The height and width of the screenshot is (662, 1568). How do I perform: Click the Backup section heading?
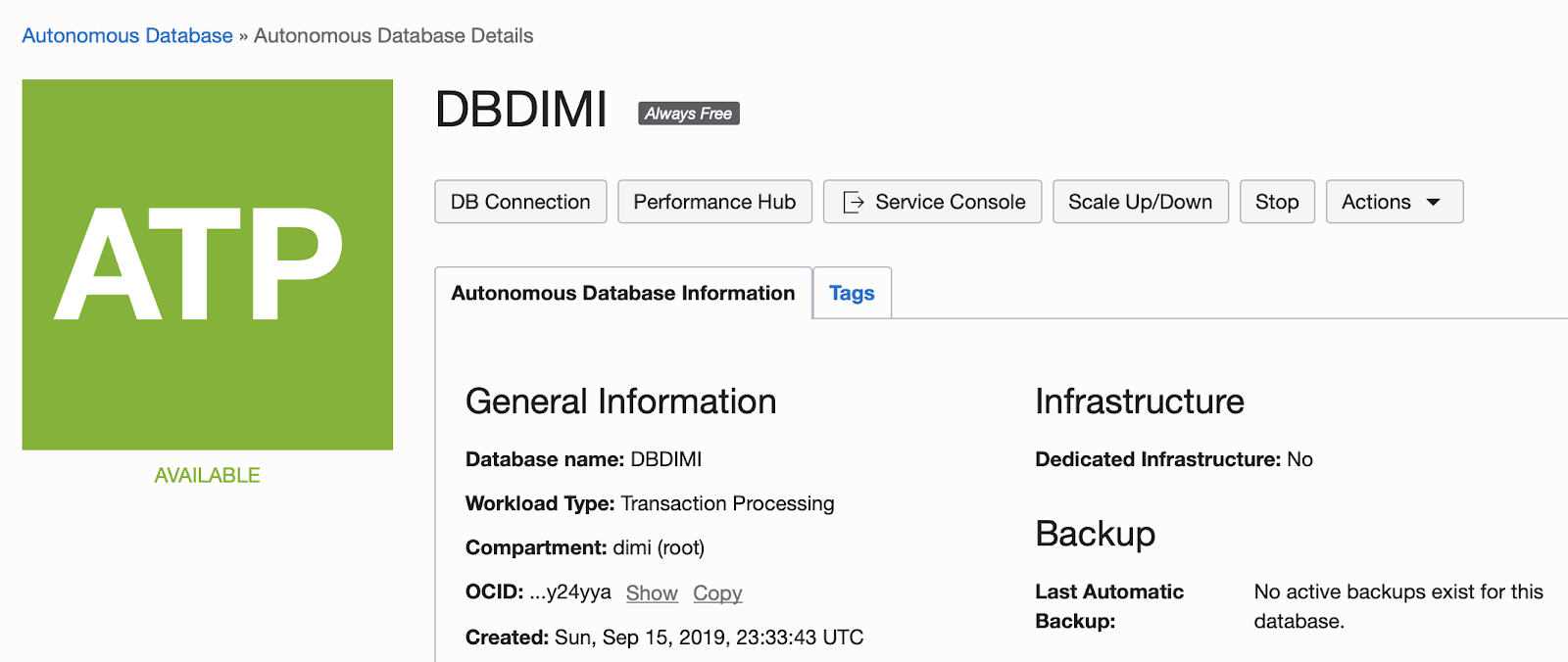(1095, 534)
